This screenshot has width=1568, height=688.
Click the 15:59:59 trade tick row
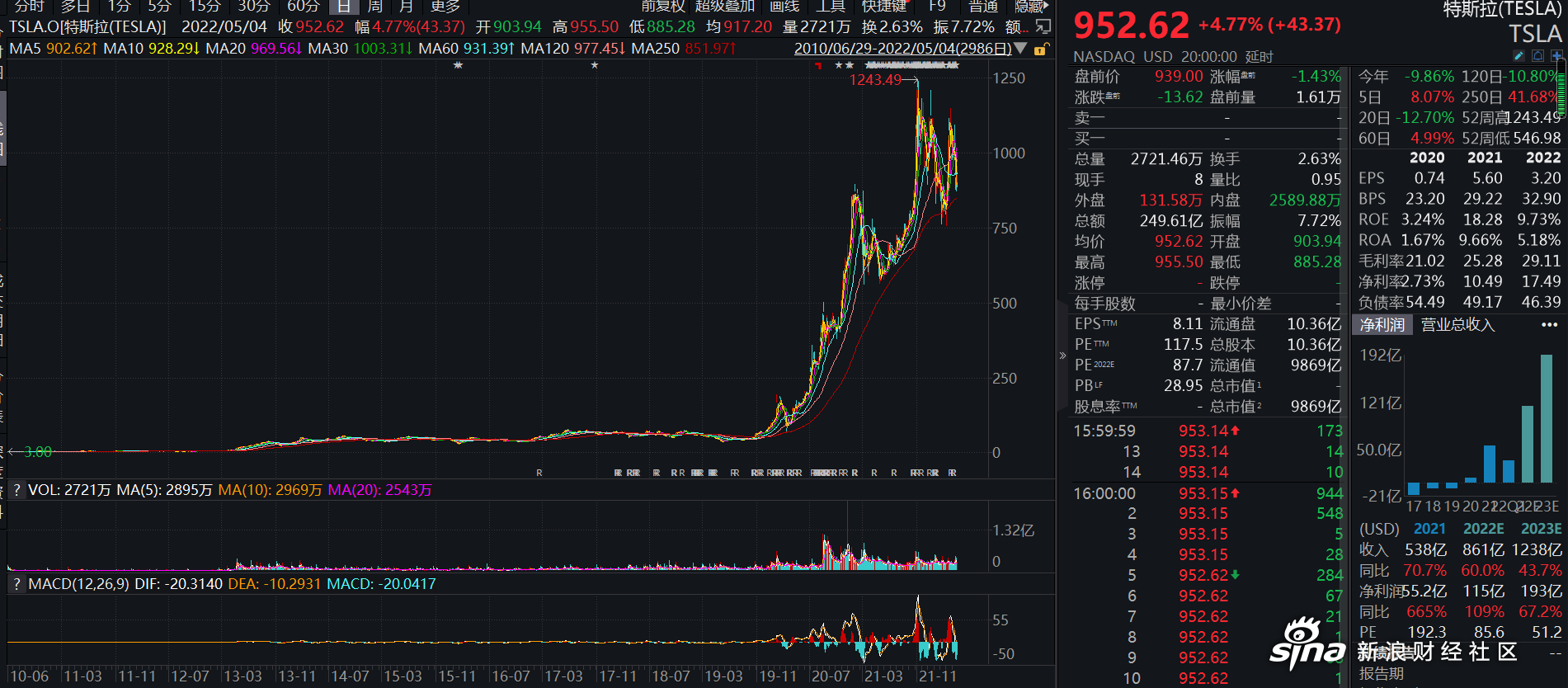[x=1208, y=431]
